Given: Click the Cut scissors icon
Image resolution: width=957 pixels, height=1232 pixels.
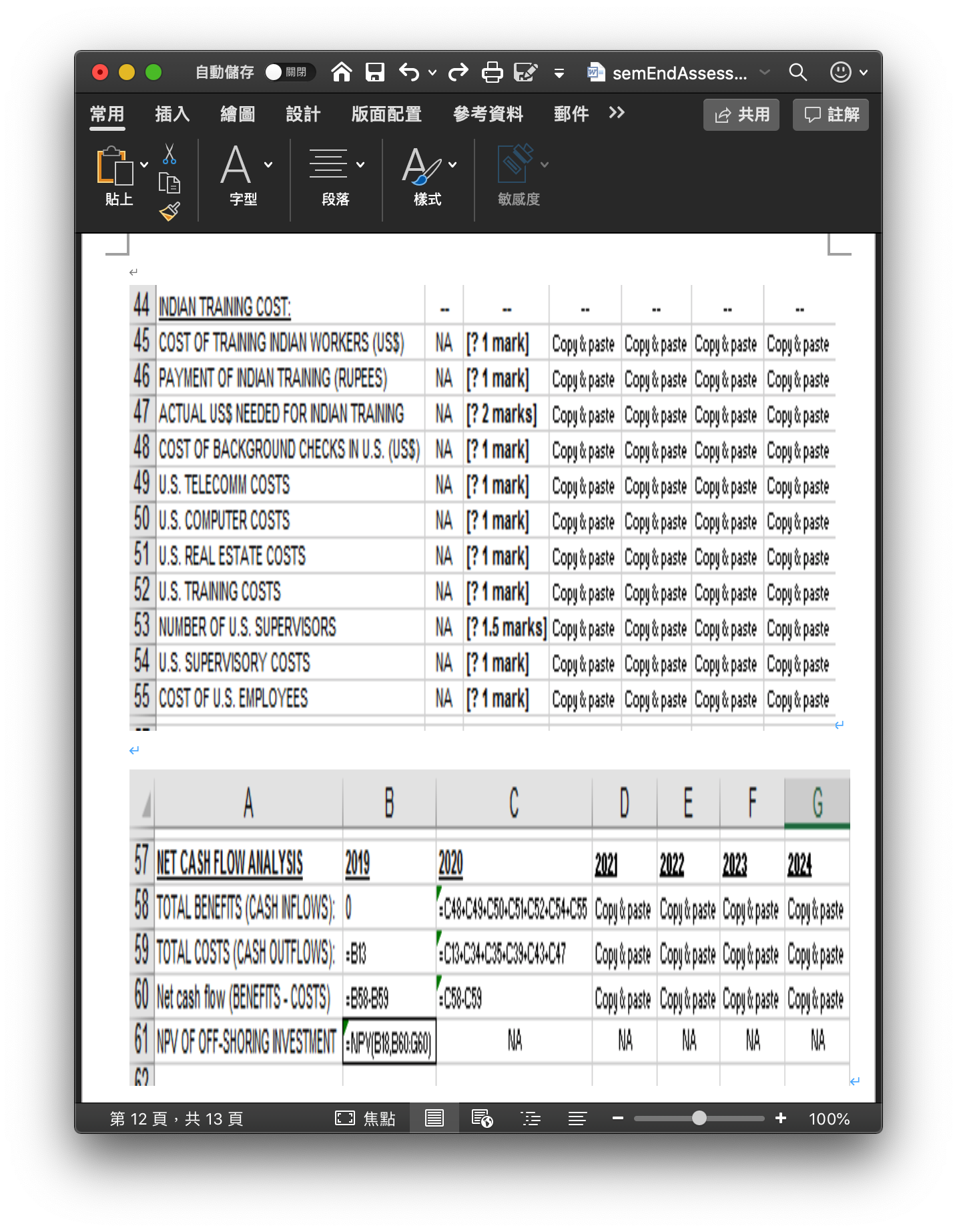Looking at the screenshot, I should (x=170, y=153).
